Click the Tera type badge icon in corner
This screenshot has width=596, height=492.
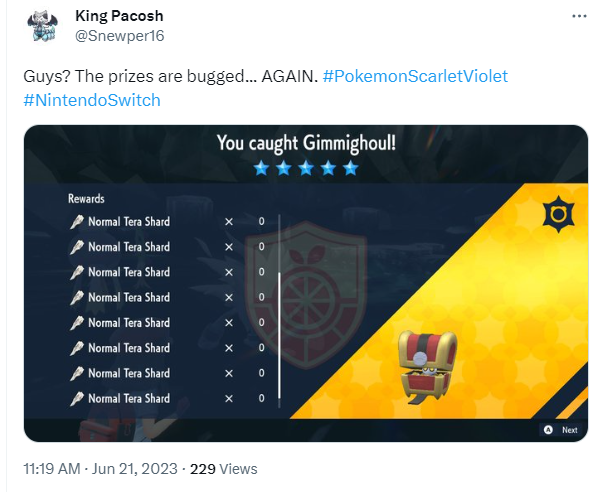pos(558,214)
